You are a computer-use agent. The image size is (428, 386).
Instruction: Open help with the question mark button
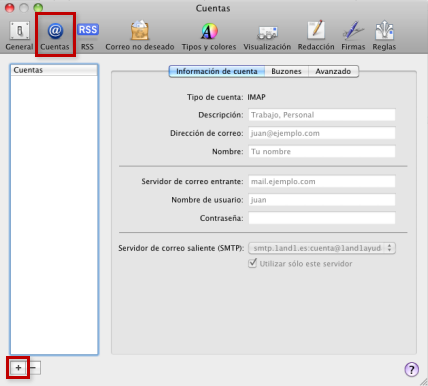pyautogui.click(x=412, y=369)
